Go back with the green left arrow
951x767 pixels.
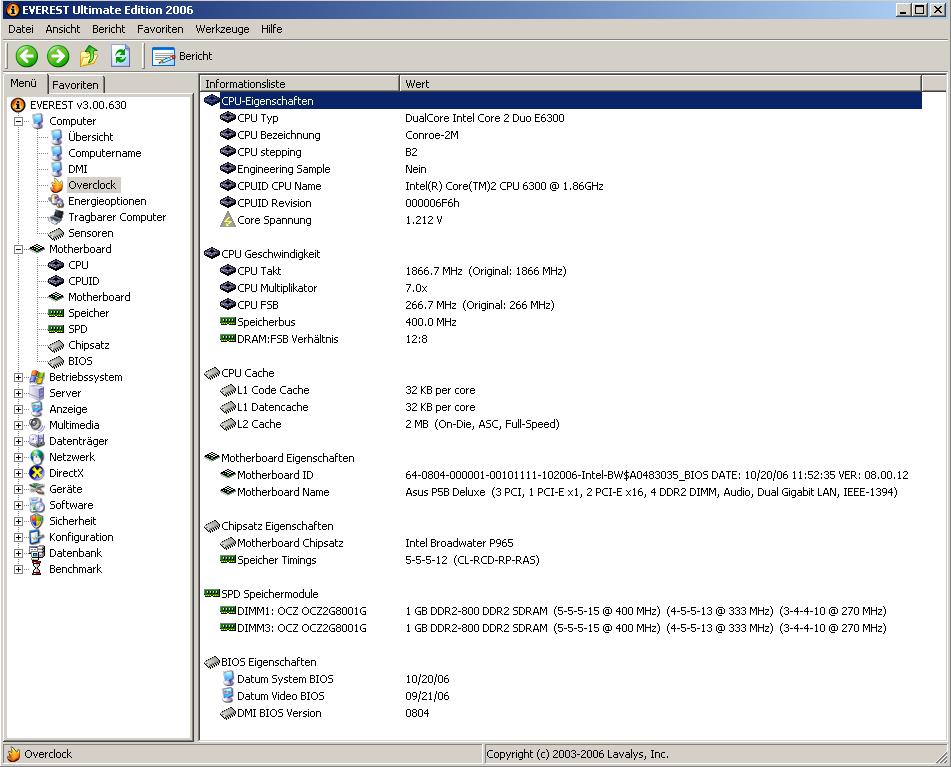pos(27,56)
